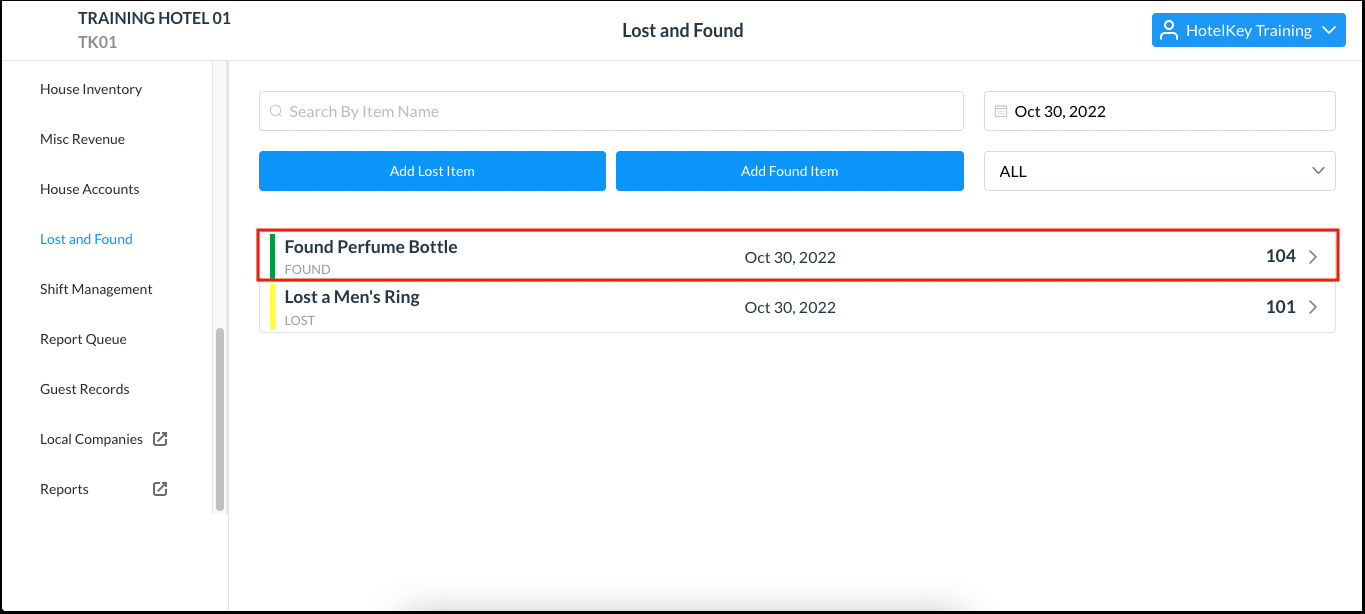
Task: Open the HotelKey Training dropdown menu
Action: click(1248, 30)
